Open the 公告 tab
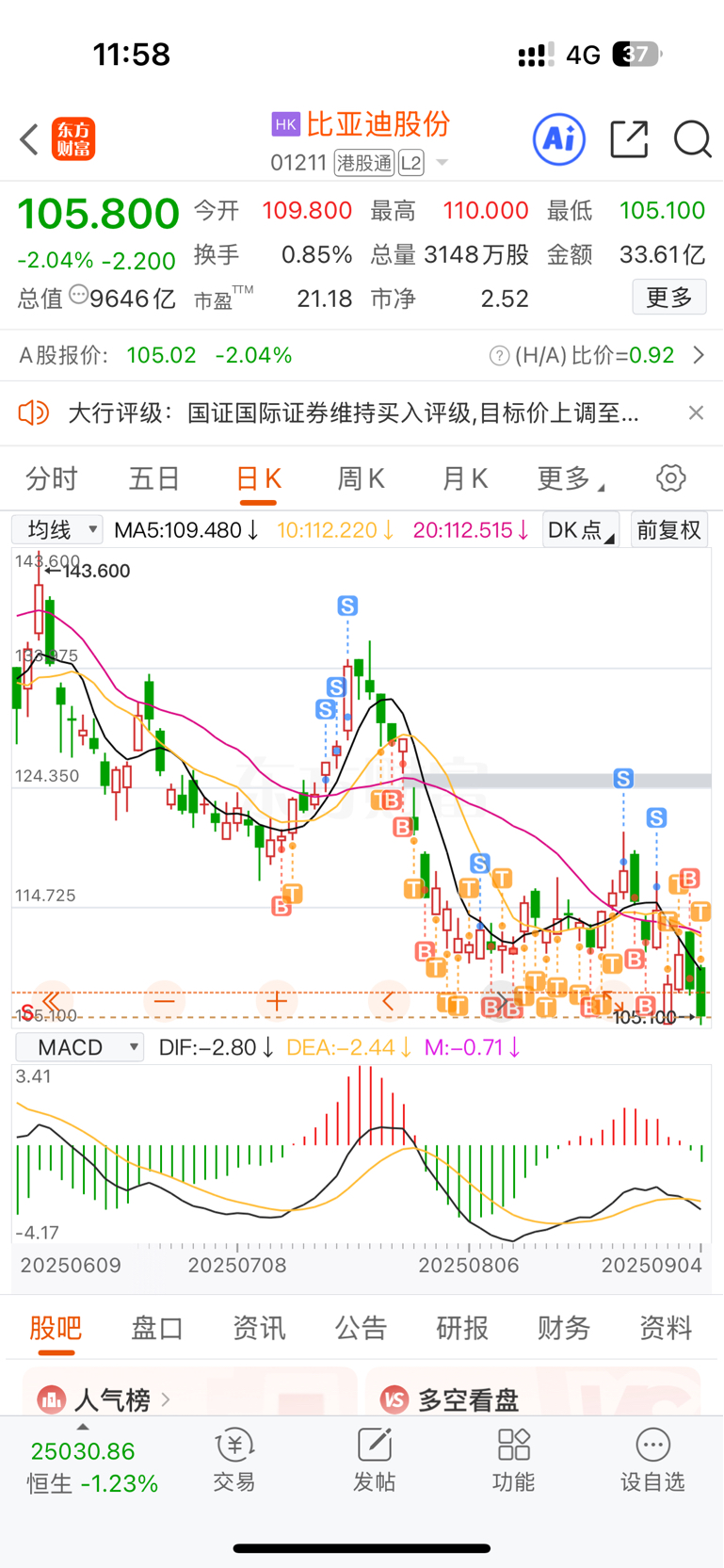The image size is (724, 1568). (x=362, y=1328)
